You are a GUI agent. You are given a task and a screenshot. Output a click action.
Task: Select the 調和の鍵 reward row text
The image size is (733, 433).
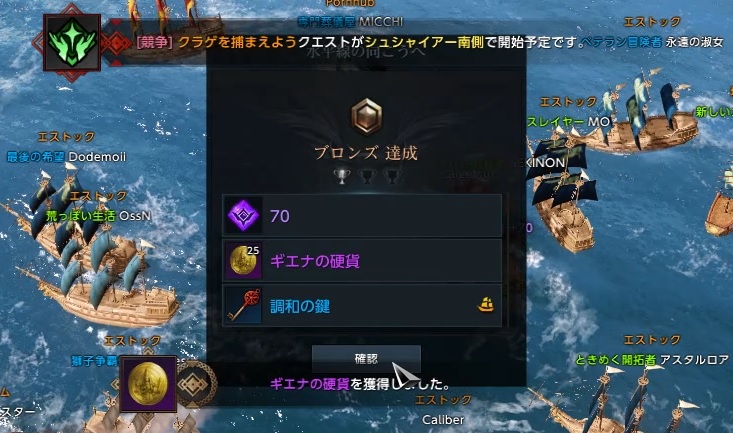pyautogui.click(x=300, y=306)
